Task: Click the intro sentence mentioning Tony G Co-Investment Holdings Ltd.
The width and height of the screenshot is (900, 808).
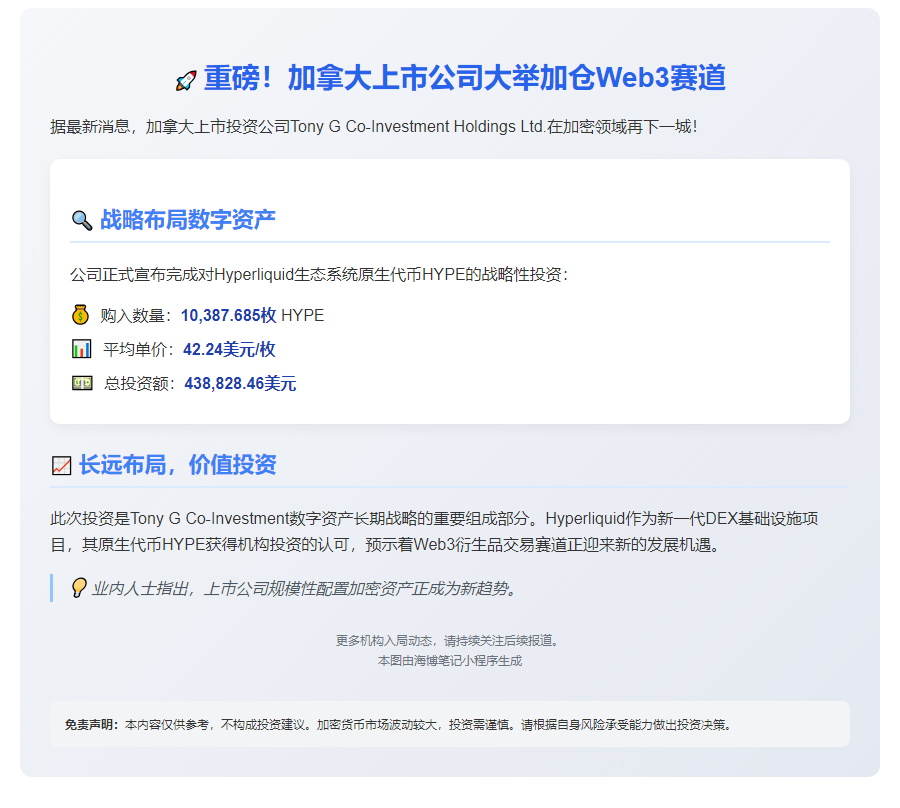Action: [x=374, y=126]
